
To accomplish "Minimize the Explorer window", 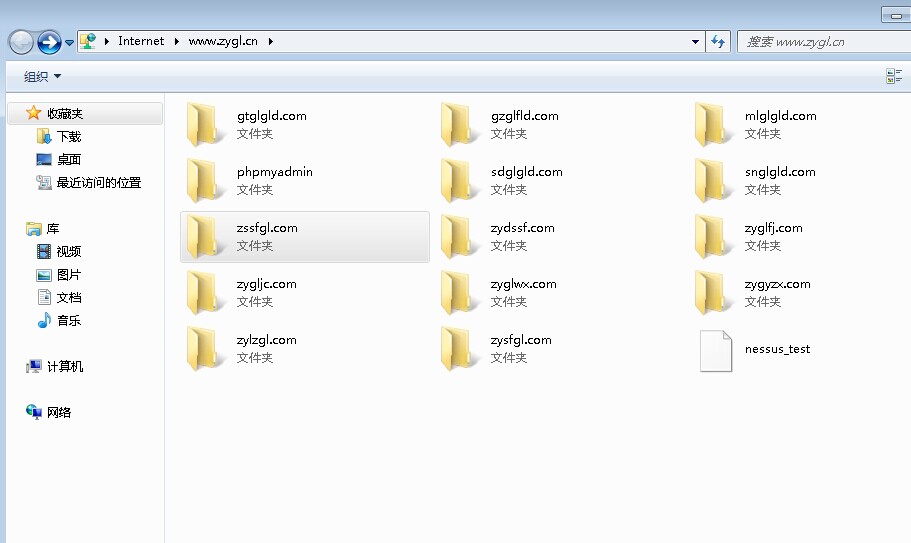I will point(896,15).
